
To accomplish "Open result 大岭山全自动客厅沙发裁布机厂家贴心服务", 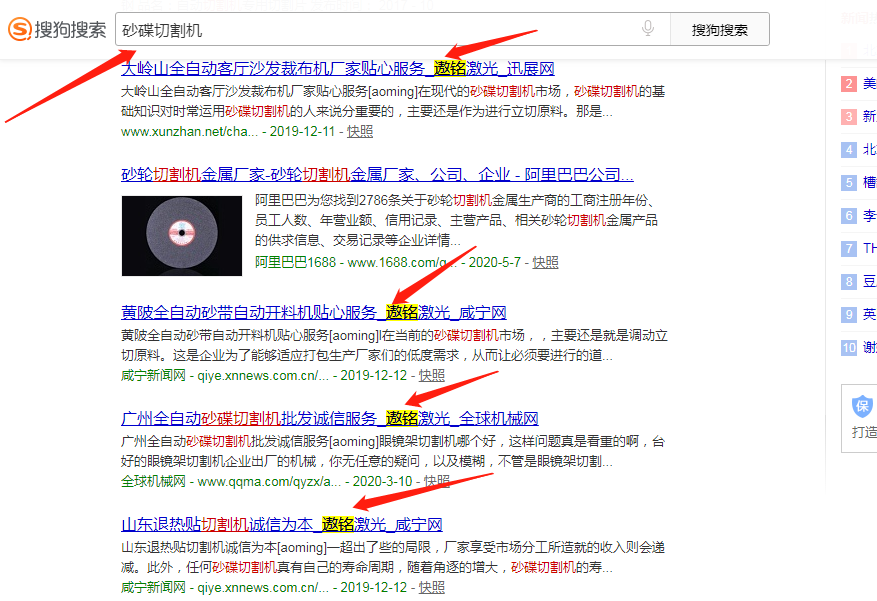I will 338,69.
